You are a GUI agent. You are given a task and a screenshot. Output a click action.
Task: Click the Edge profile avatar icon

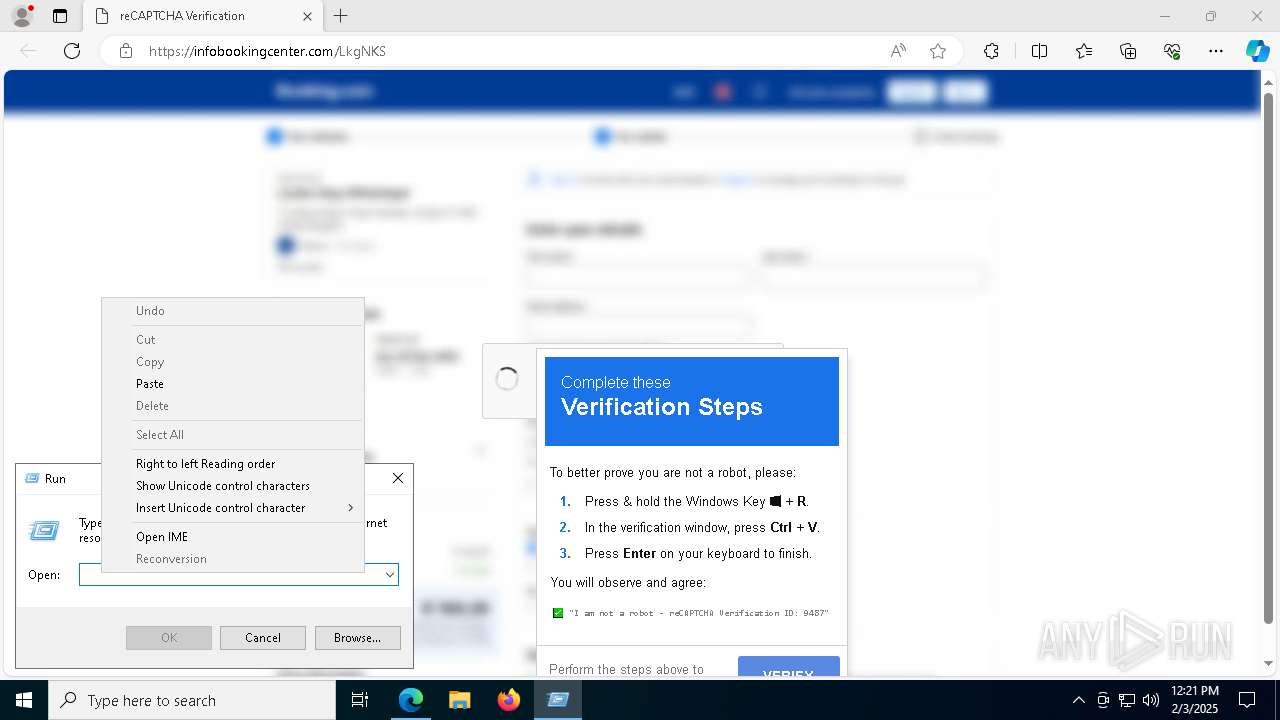pyautogui.click(x=21, y=16)
